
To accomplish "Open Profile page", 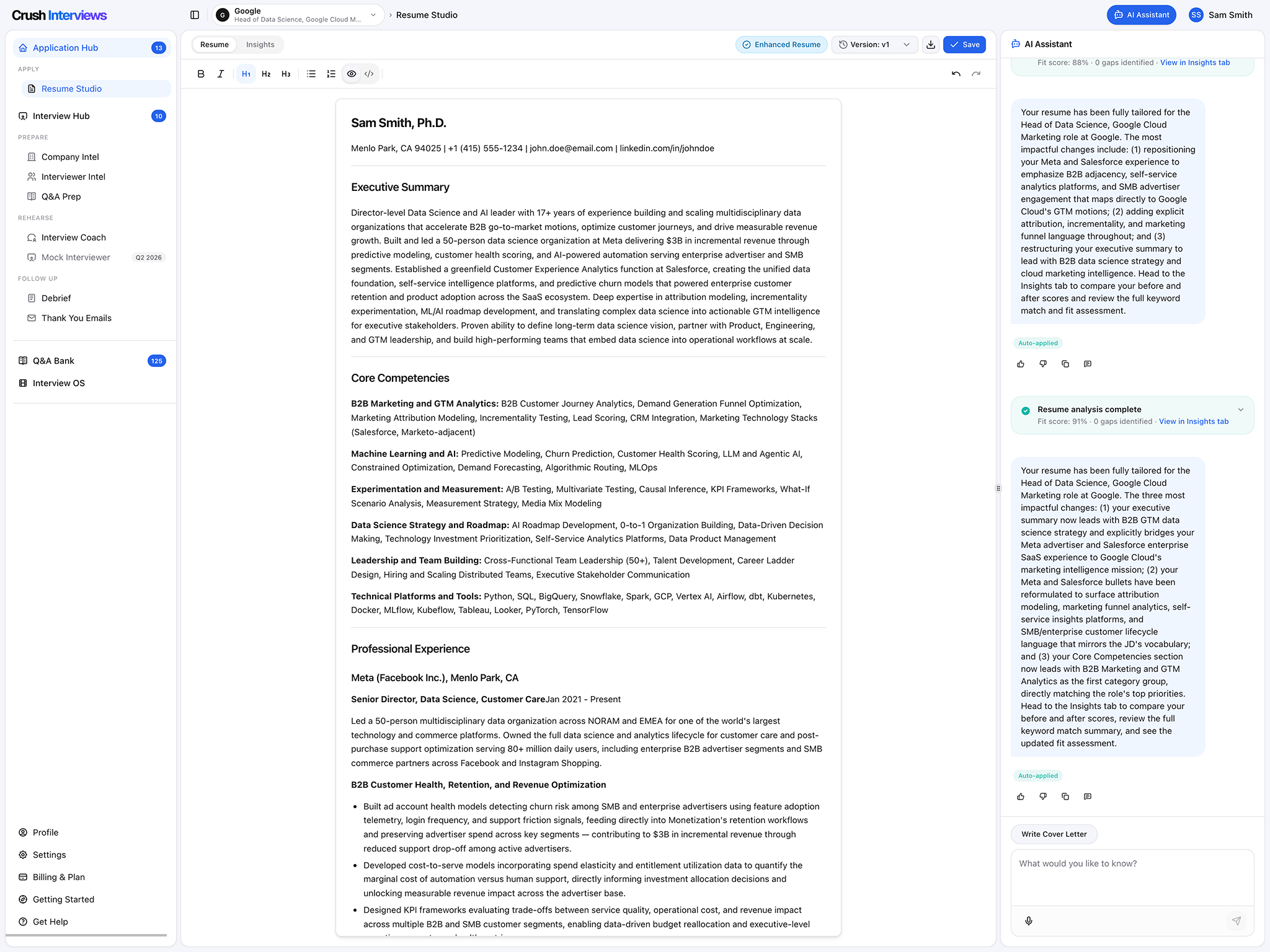I will click(x=92, y=832).
